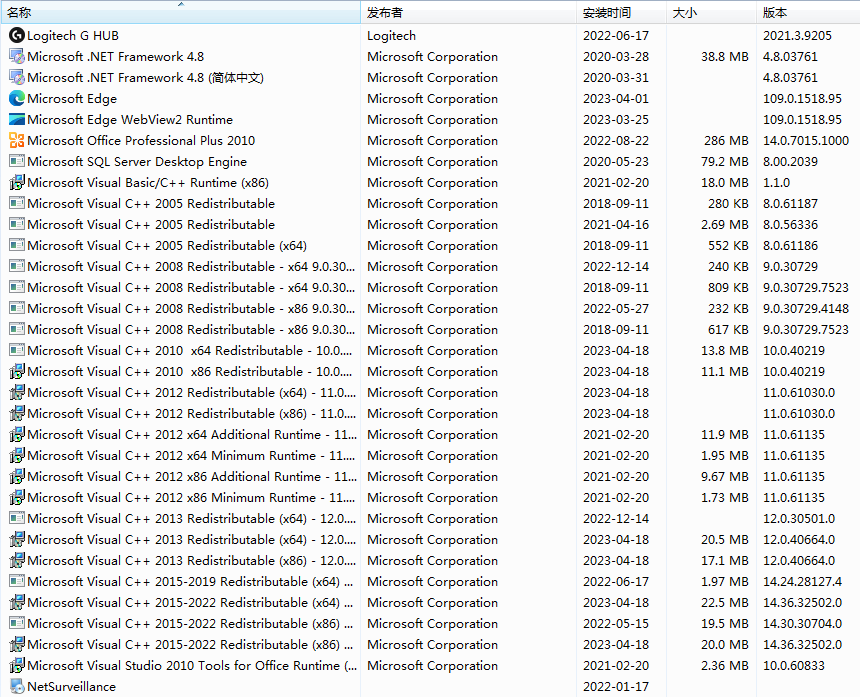
Task: Click the Logitech G HUB icon
Action: 17,36
